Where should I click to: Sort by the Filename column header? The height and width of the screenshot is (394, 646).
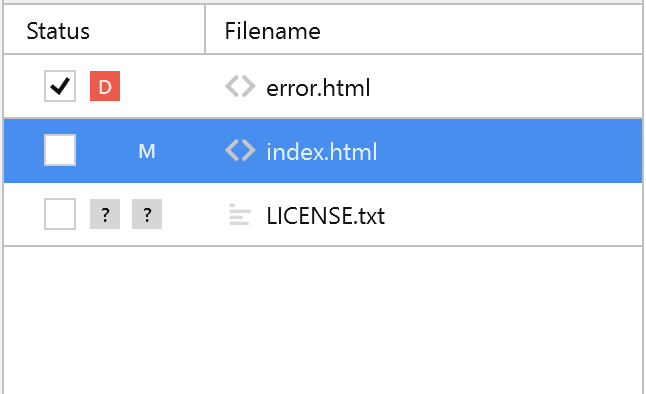click(272, 31)
